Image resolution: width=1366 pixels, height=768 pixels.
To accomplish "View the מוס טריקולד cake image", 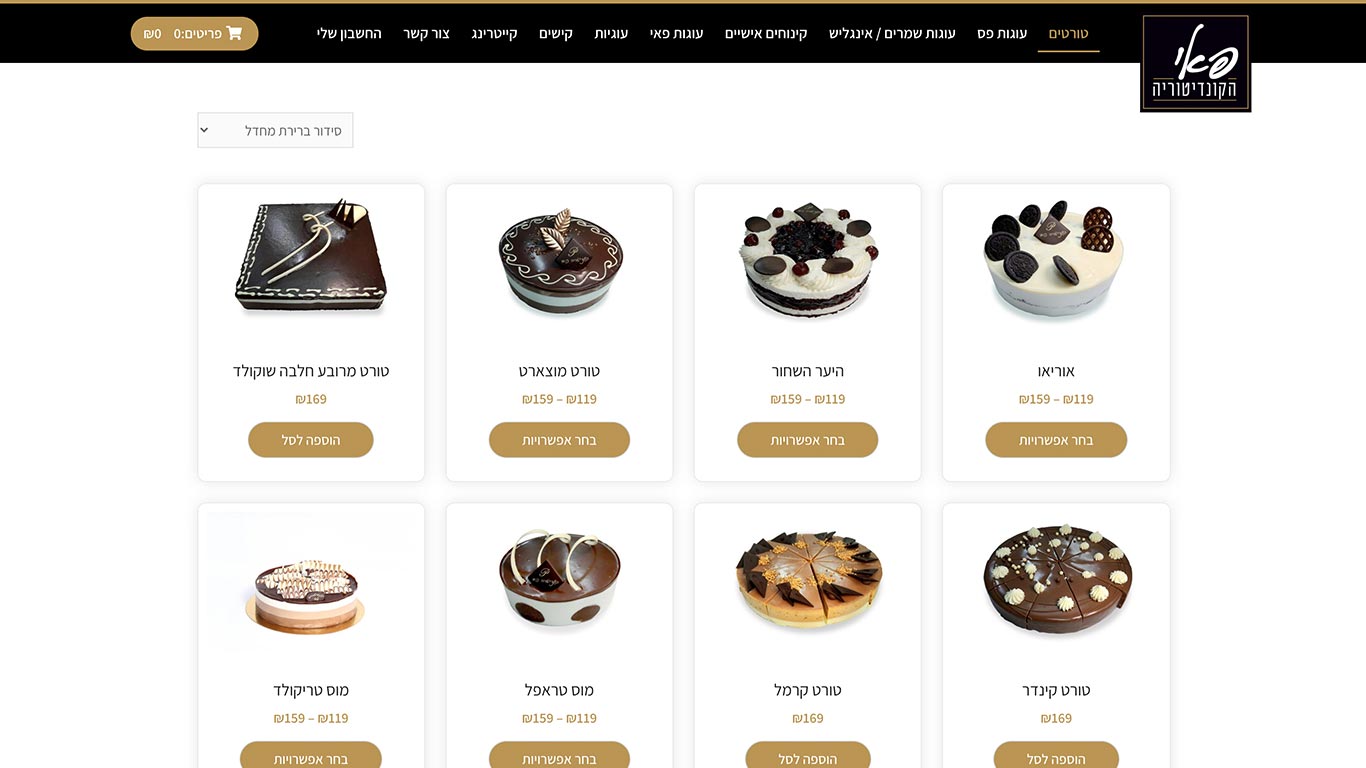I will (x=311, y=583).
